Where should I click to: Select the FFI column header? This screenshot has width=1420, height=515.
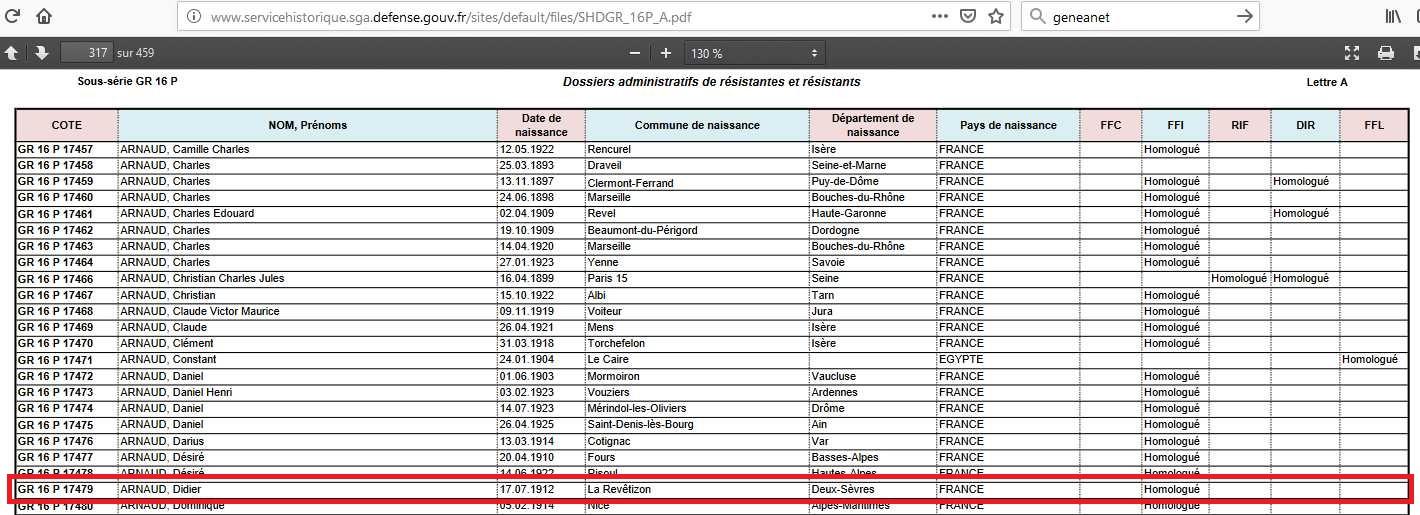(1175, 125)
